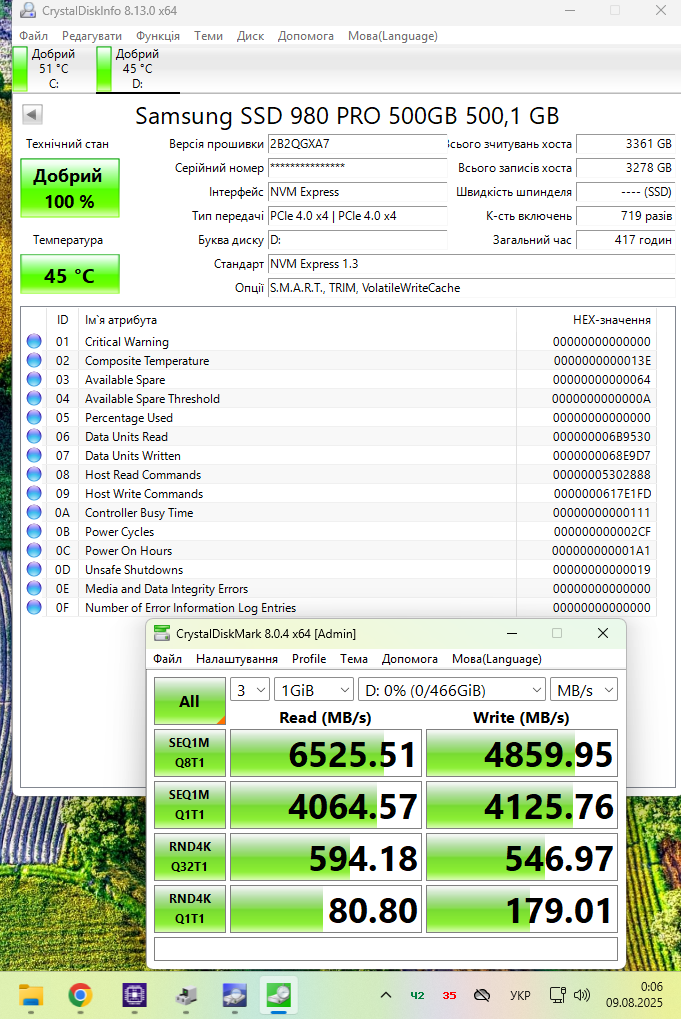Open File Explorer from the taskbar
Viewport: 681px width, 1019px height.
tap(31, 995)
